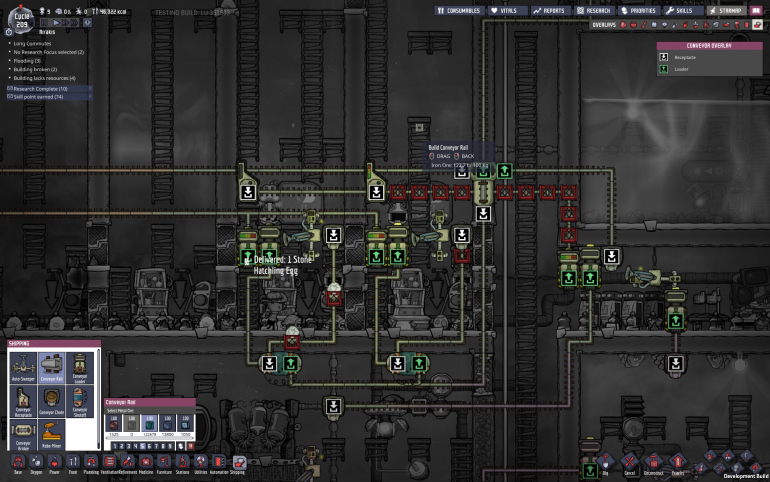This screenshot has width=770, height=482.
Task: Open the Starmap screen
Action: click(x=727, y=10)
